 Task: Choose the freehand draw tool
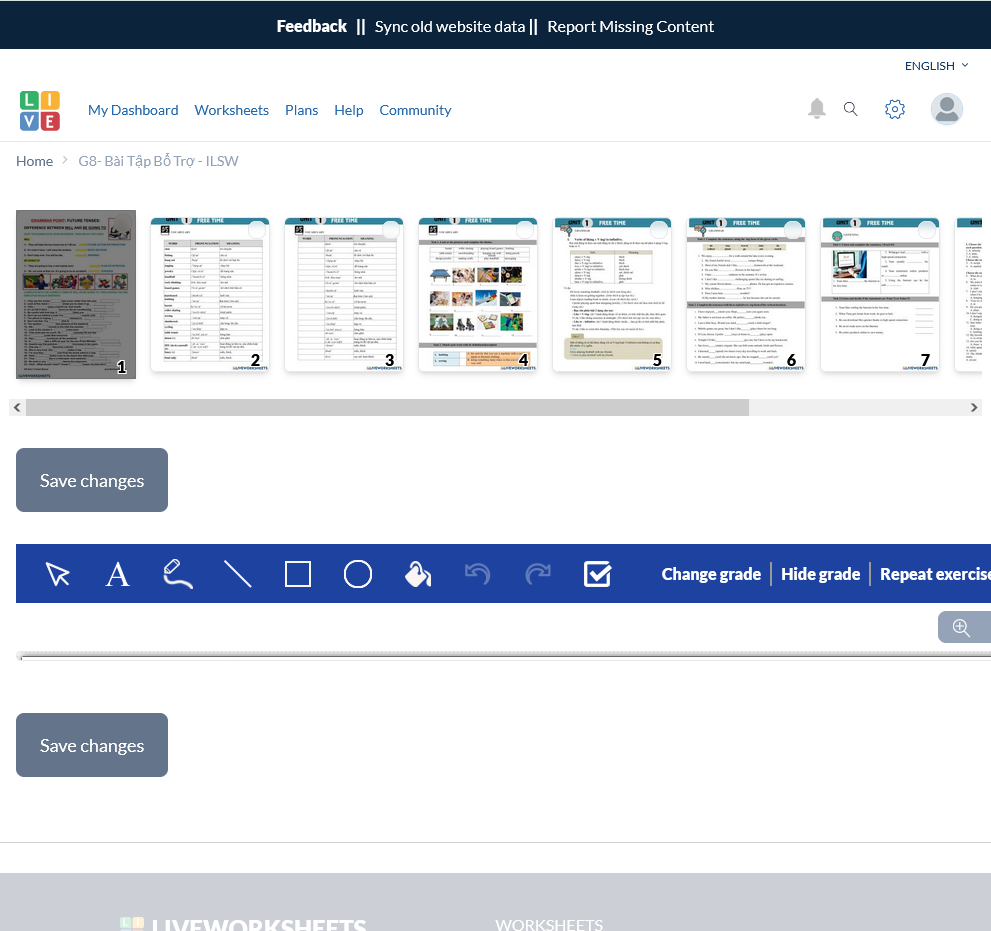coord(177,573)
